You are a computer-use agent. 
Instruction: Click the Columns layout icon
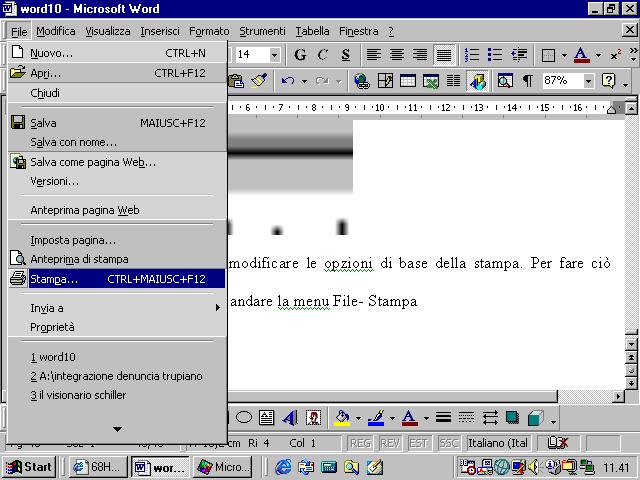(453, 81)
